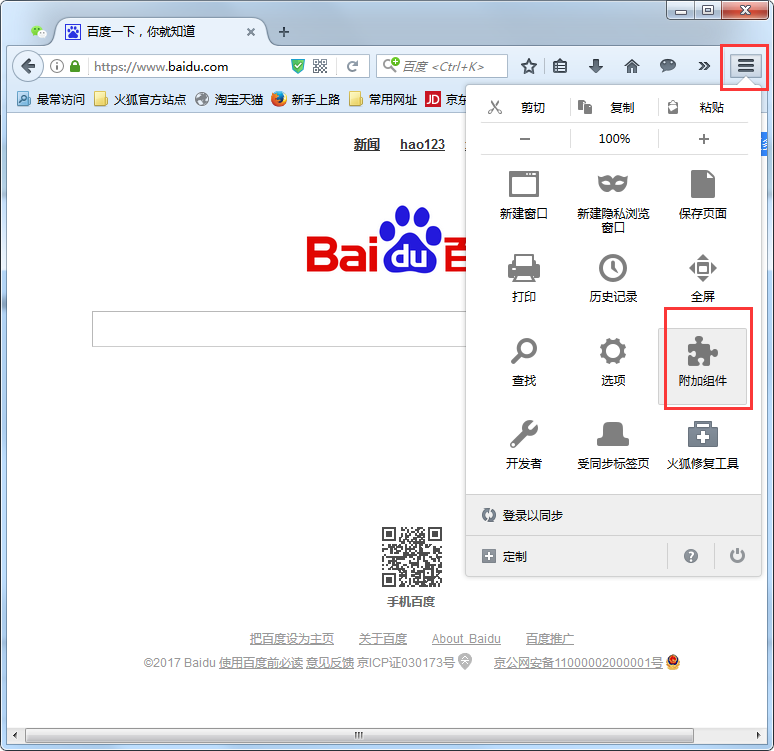Open the Getting Started bookmark
774x751 pixels.
[306, 100]
